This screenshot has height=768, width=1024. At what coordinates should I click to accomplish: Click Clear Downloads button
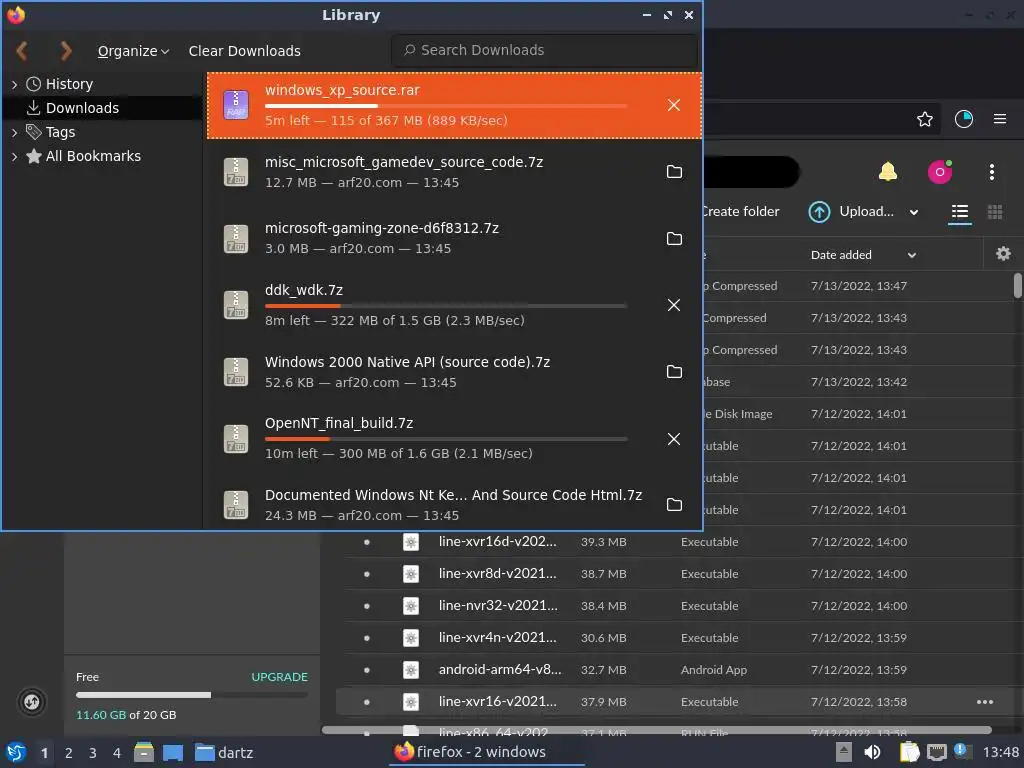pos(244,51)
